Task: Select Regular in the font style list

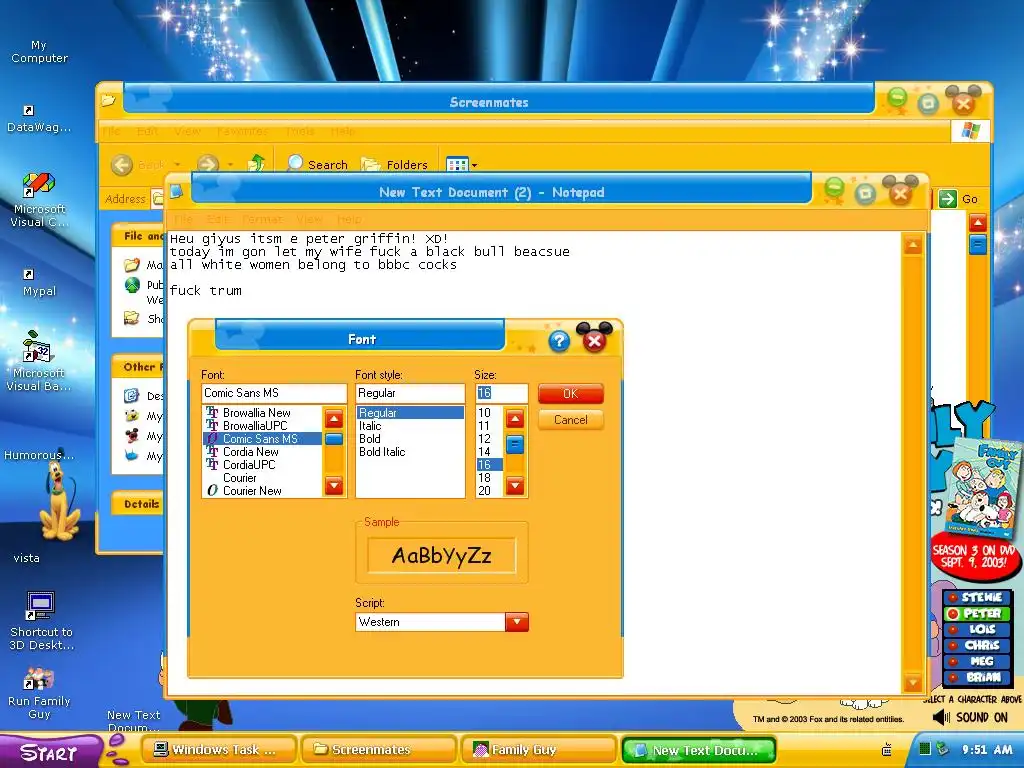Action: (410, 413)
